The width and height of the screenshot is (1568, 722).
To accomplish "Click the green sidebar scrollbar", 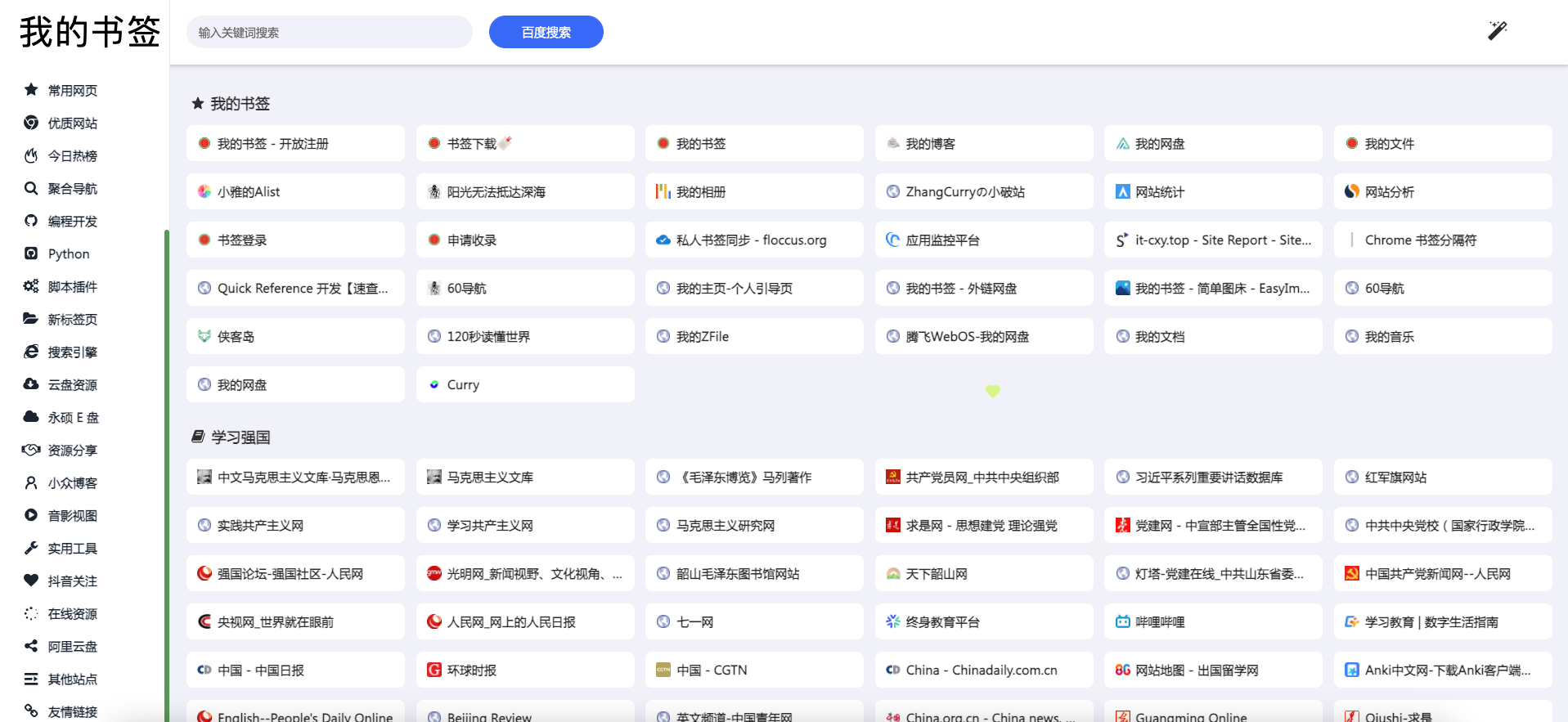I will [167, 474].
